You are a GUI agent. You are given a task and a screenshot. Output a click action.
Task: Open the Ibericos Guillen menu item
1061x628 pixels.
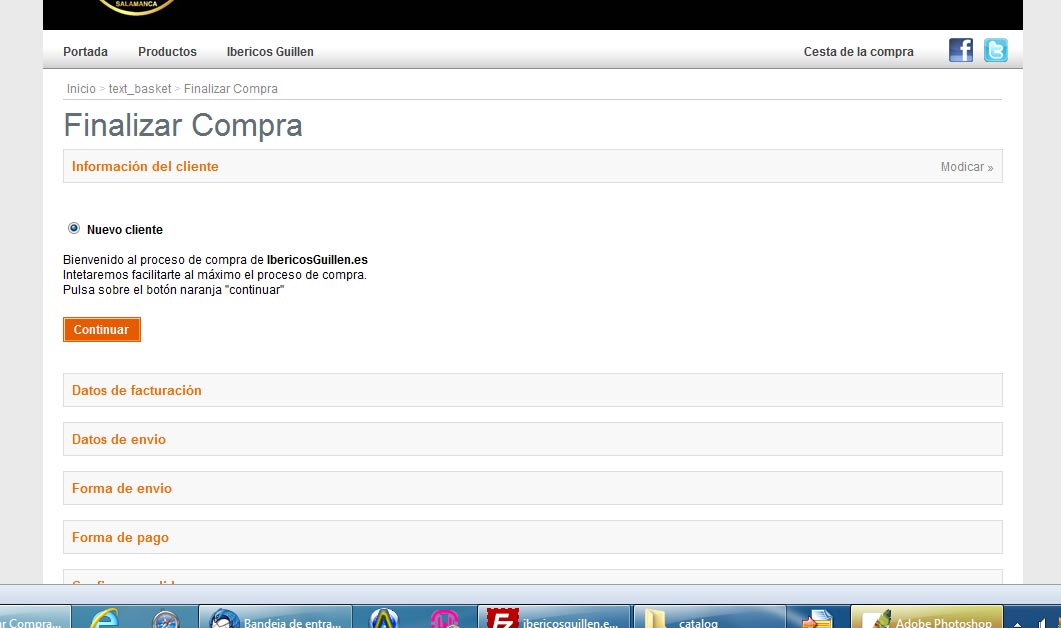pos(270,51)
